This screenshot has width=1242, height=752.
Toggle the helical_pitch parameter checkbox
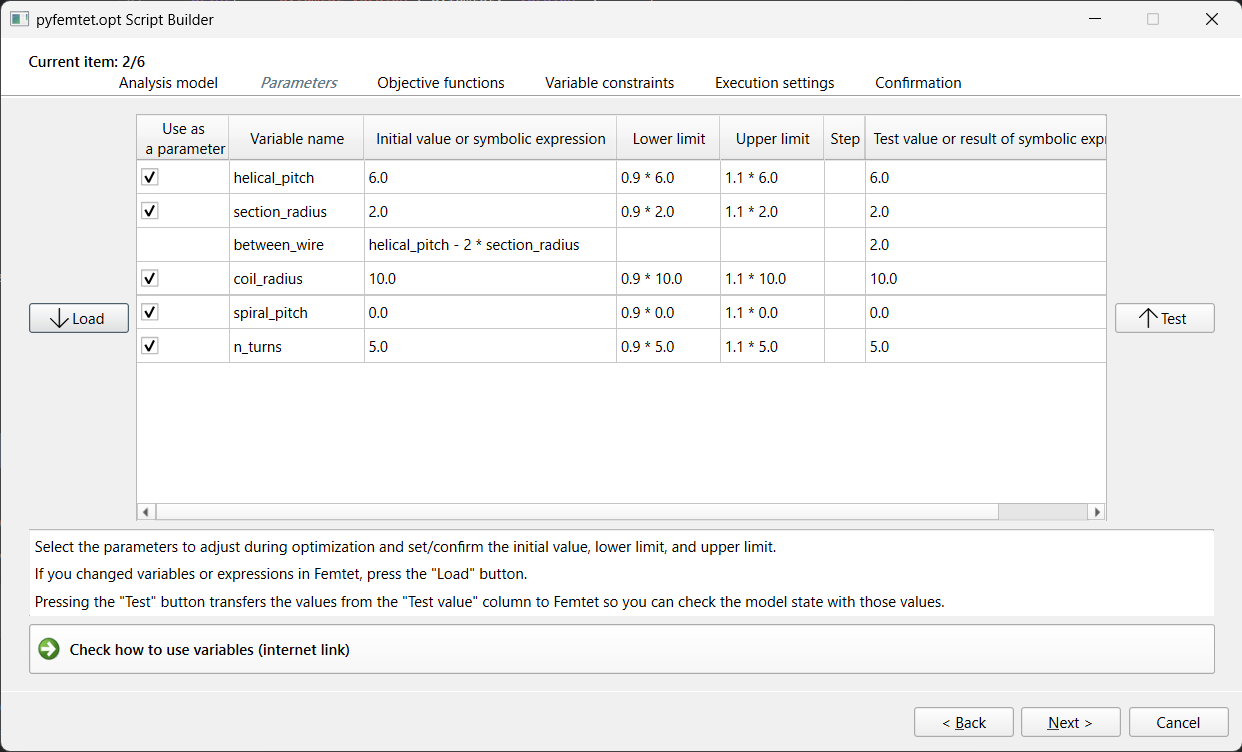(150, 177)
